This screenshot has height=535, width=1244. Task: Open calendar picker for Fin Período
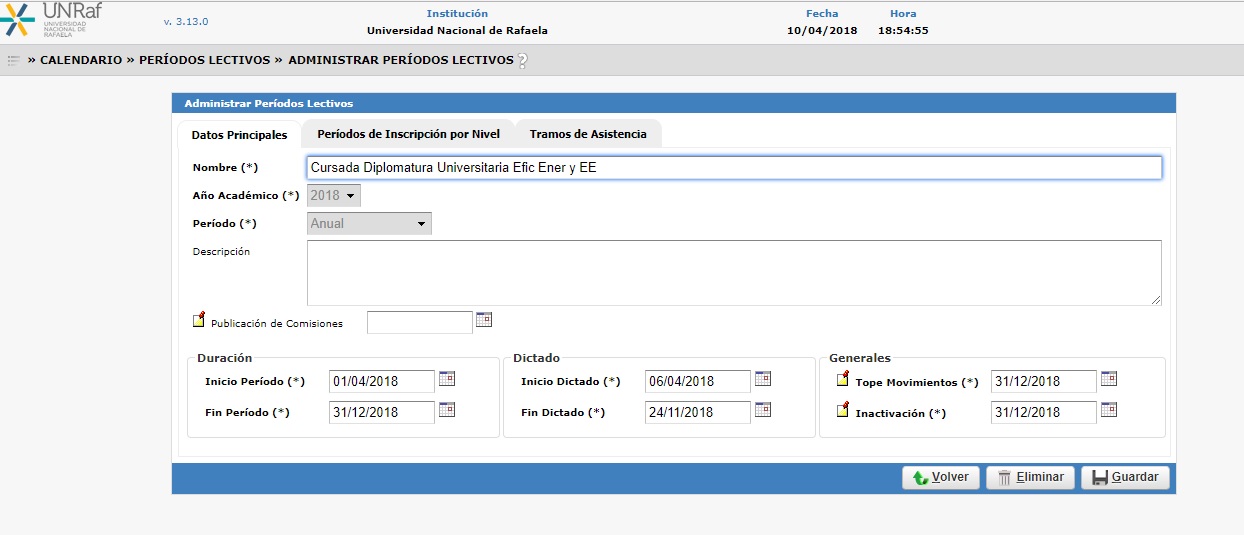[x=447, y=410]
